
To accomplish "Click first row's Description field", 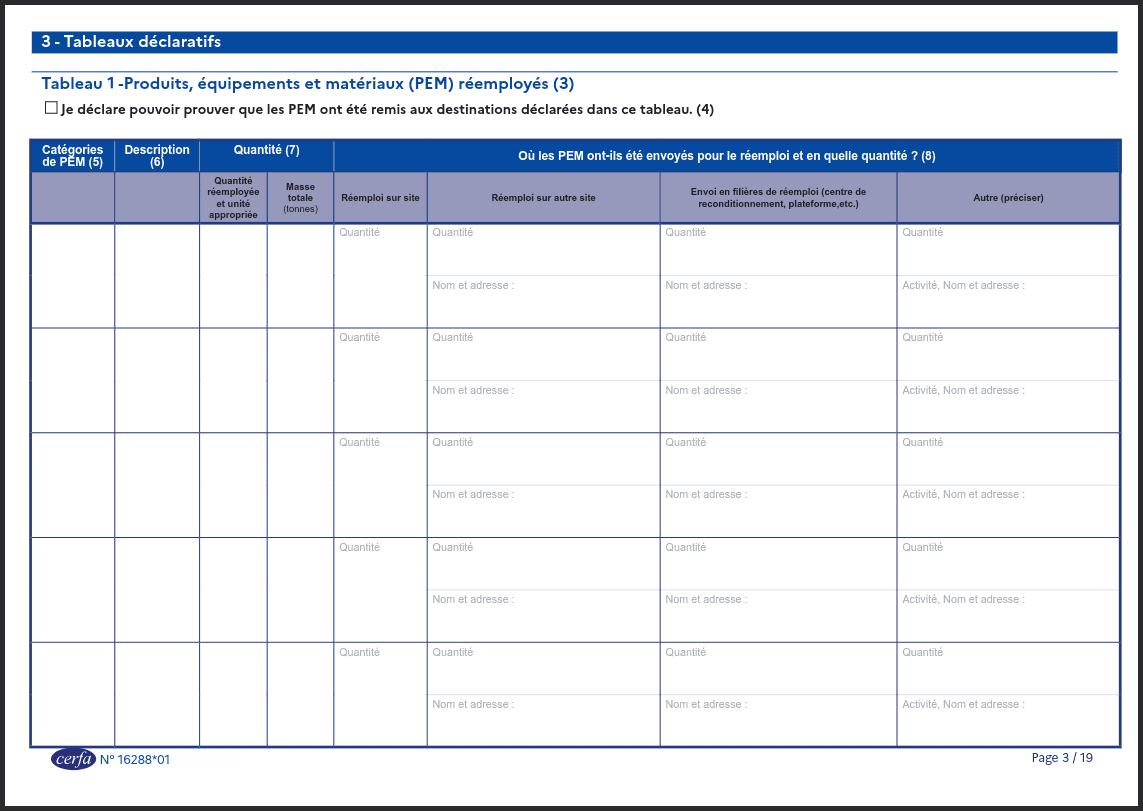I will (157, 276).
